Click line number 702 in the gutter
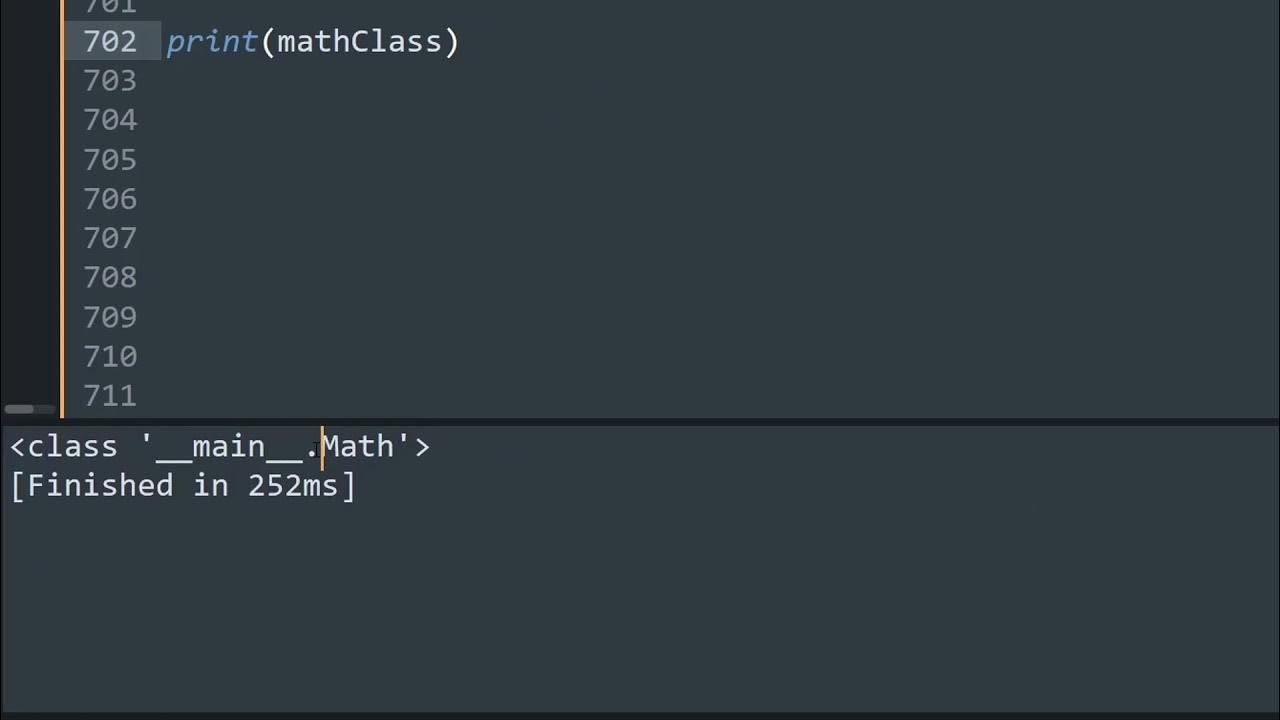The height and width of the screenshot is (720, 1280). click(x=110, y=41)
